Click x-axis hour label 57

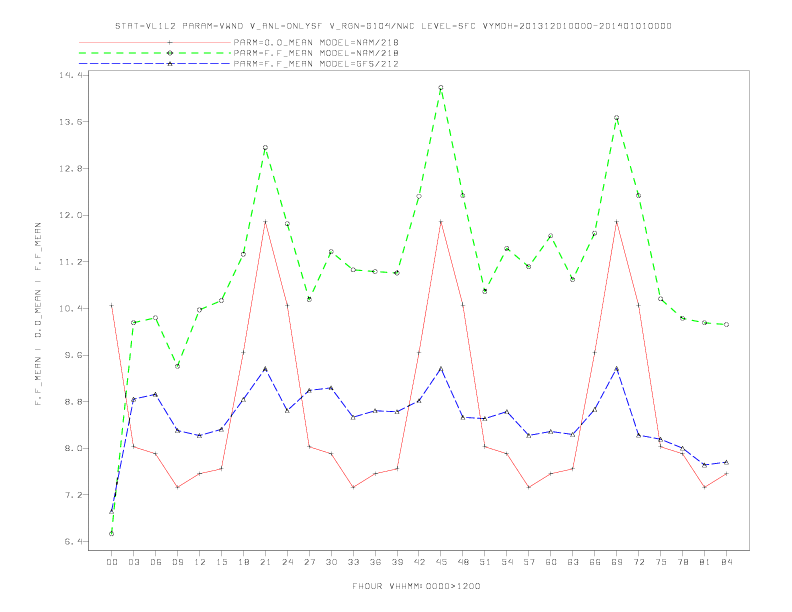click(x=529, y=562)
